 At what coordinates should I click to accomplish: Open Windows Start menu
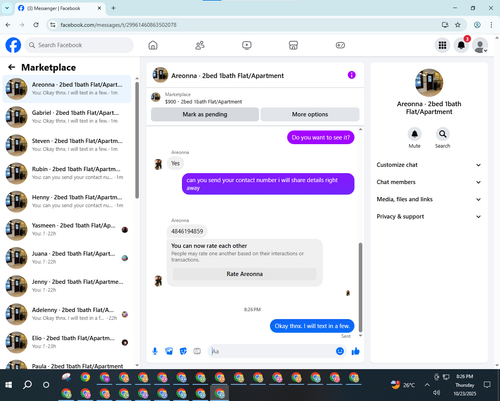tap(9, 385)
